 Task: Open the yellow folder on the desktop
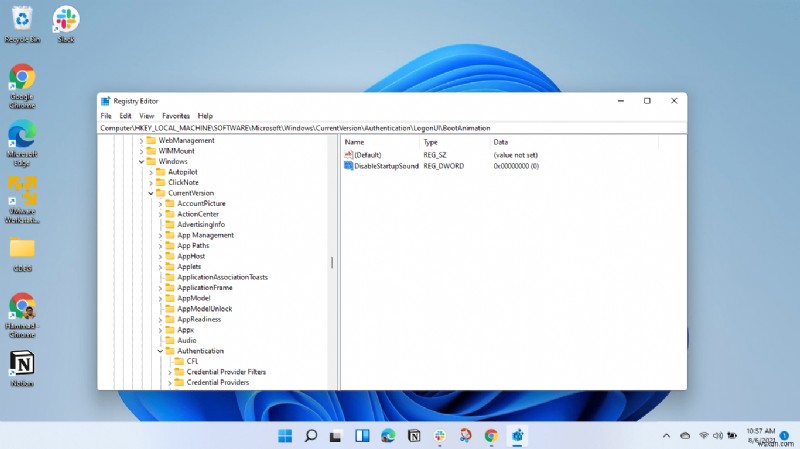click(x=22, y=254)
